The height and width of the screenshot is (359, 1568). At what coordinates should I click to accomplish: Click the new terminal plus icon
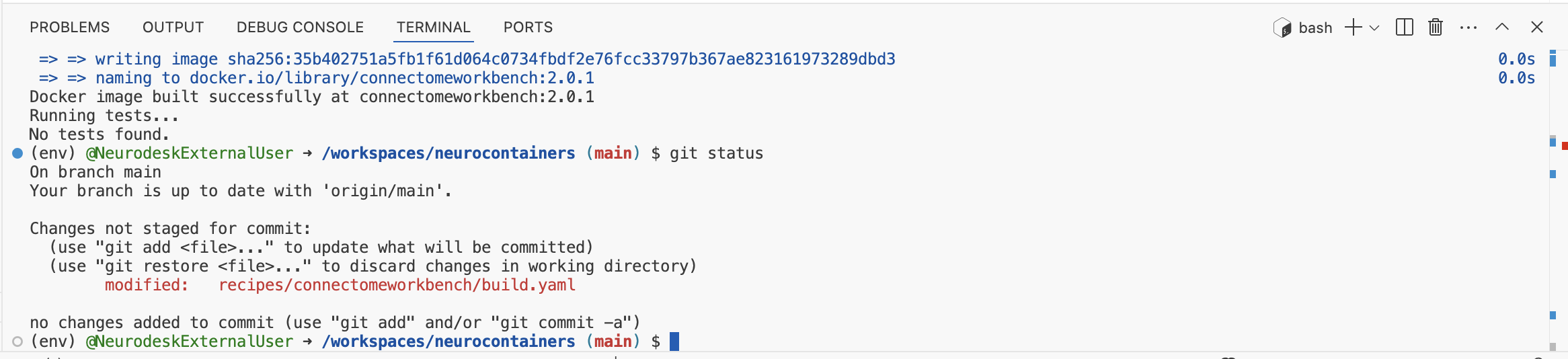point(1353,28)
